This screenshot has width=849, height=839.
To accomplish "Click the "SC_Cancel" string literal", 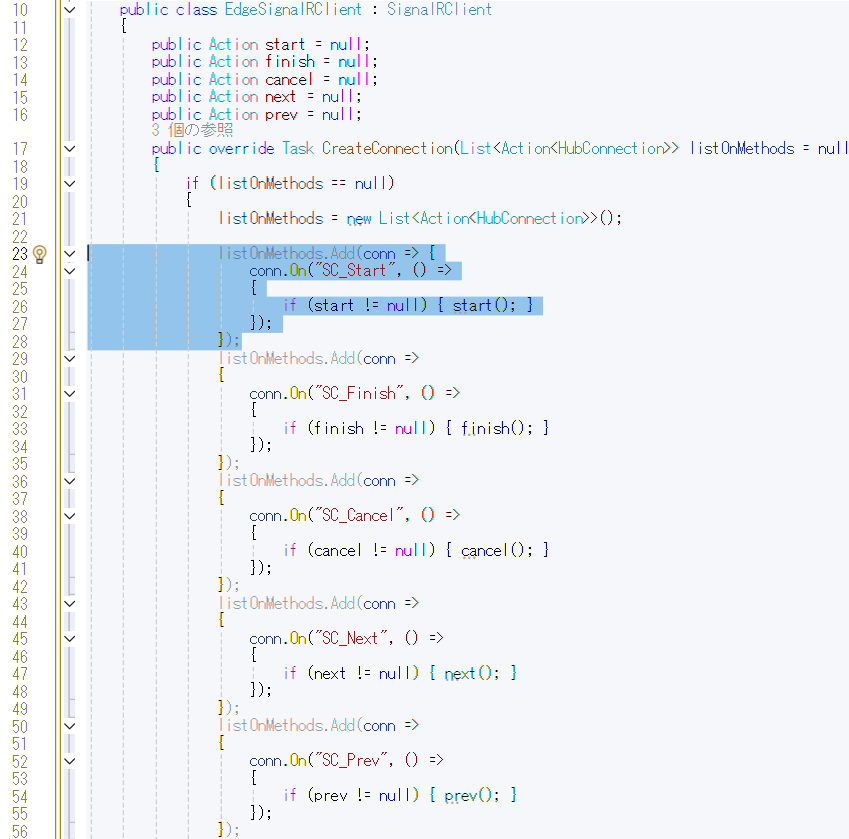I will point(358,515).
